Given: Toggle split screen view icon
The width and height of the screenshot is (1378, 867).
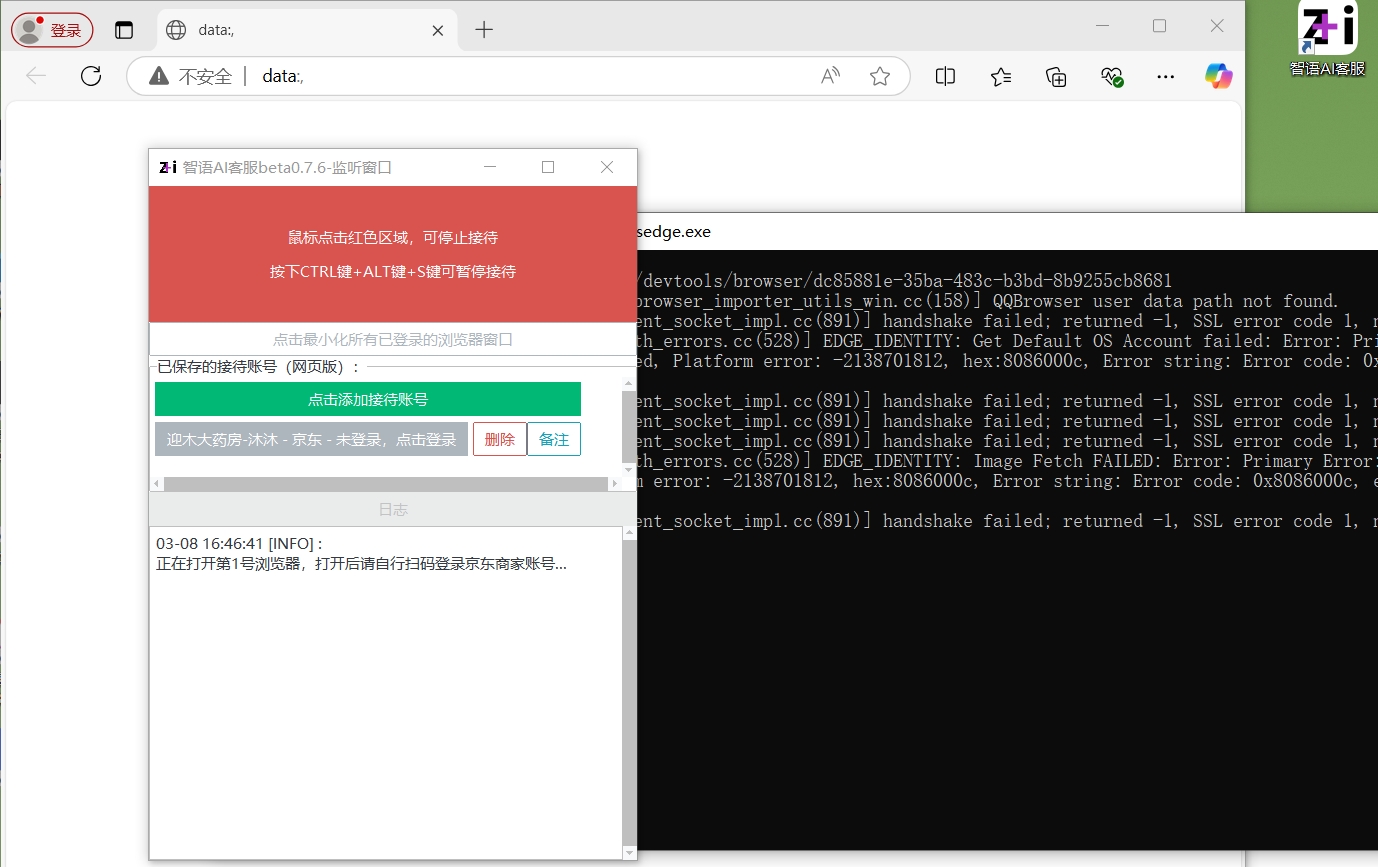Looking at the screenshot, I should click(945, 76).
